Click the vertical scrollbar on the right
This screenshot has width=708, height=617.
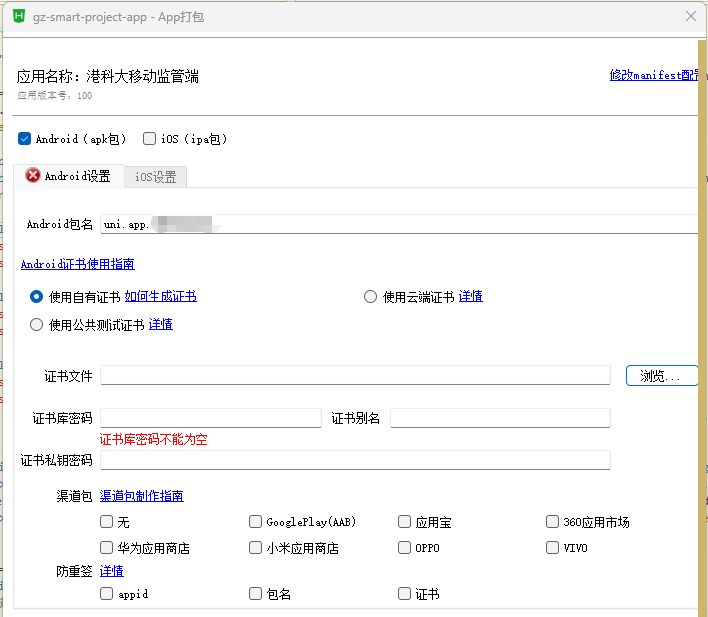tap(702, 300)
